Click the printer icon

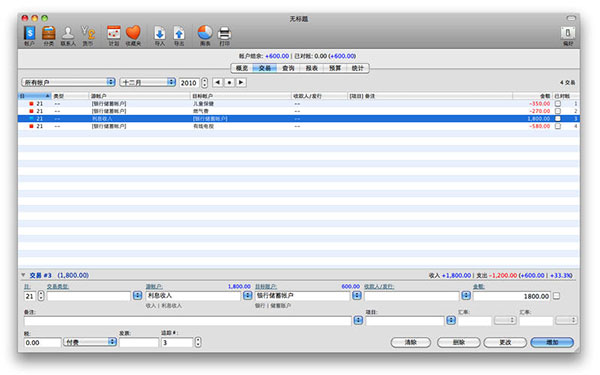(224, 33)
